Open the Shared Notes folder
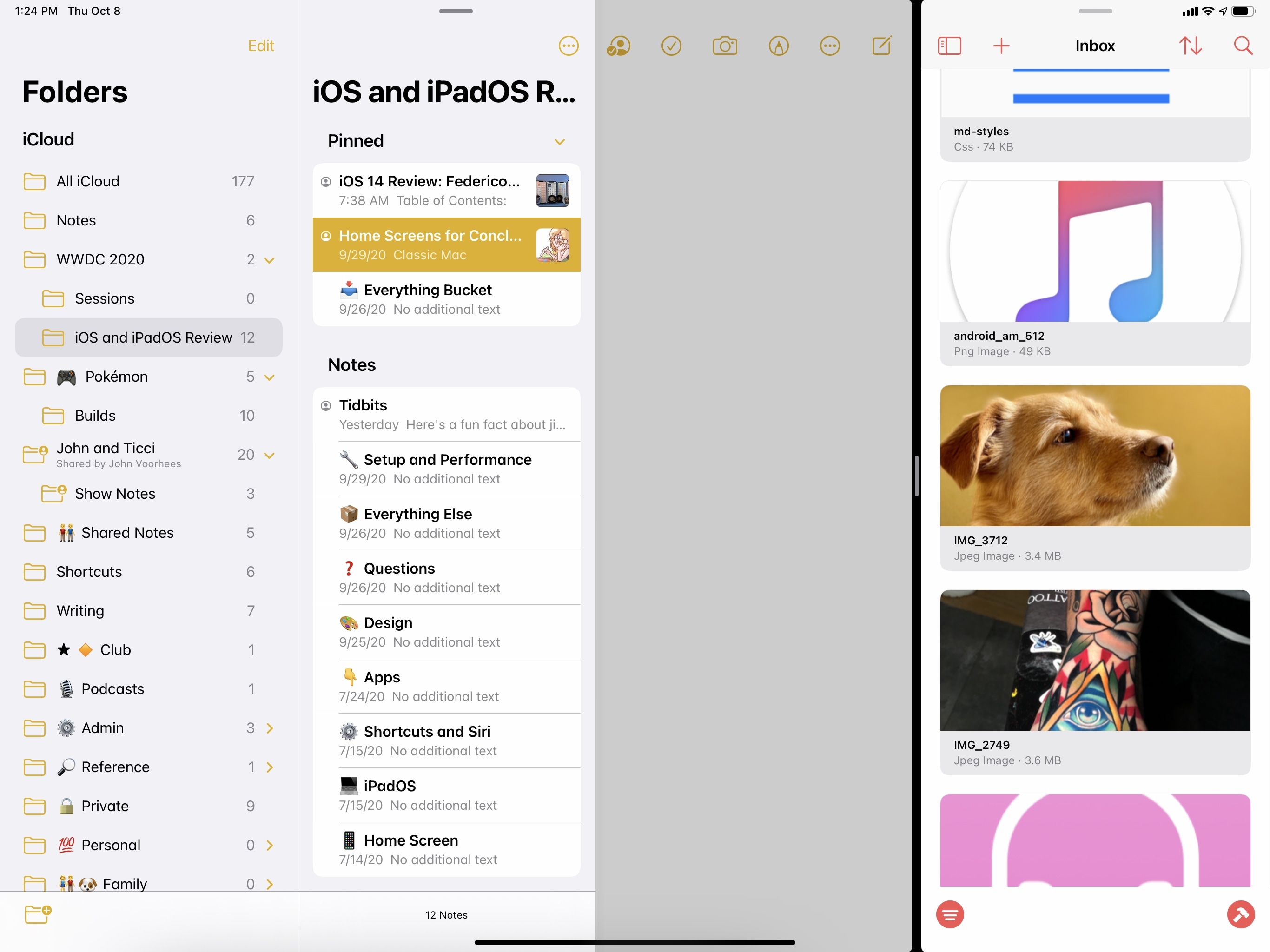The height and width of the screenshot is (952, 1270). tap(149, 533)
